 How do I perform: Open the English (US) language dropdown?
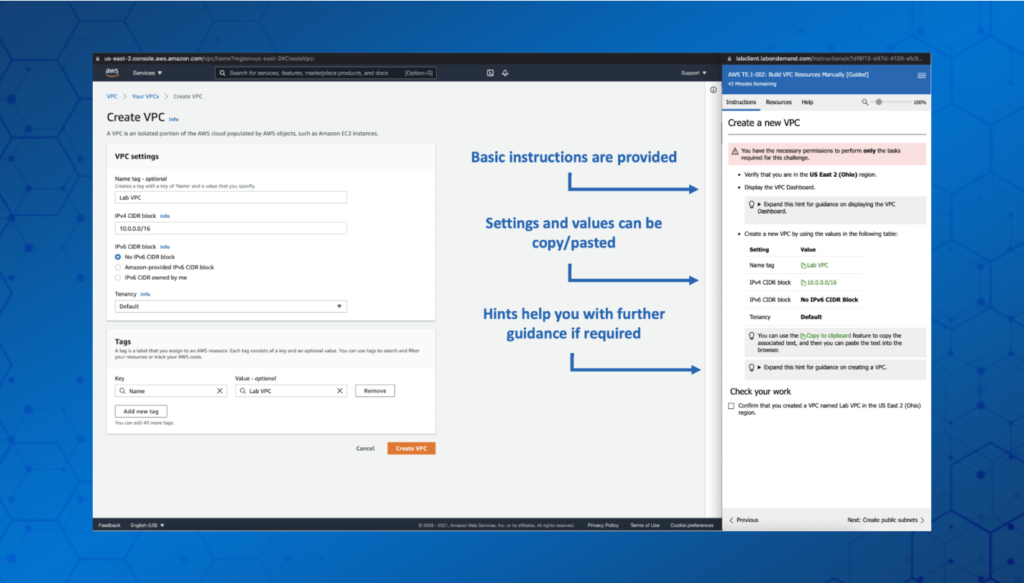145,524
